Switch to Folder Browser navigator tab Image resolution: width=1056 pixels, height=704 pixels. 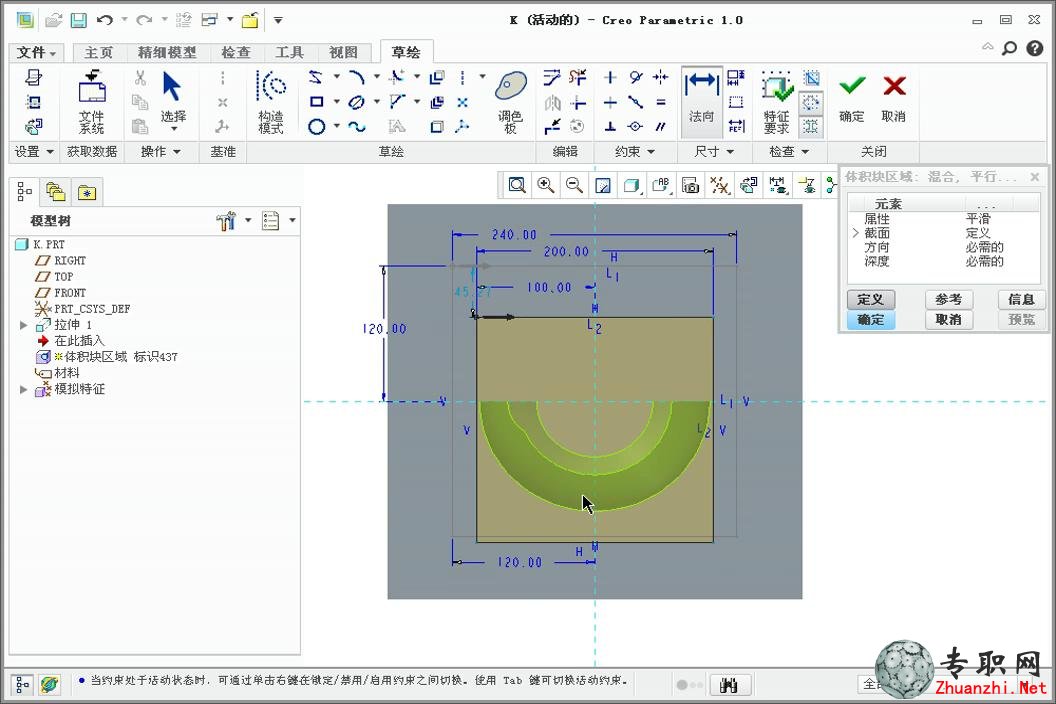click(x=55, y=193)
